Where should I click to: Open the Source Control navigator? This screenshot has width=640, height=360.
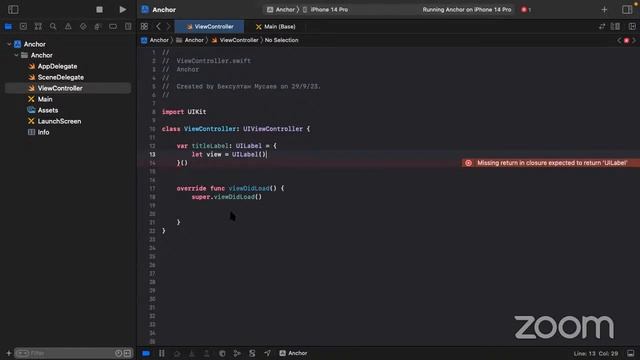pos(23,27)
